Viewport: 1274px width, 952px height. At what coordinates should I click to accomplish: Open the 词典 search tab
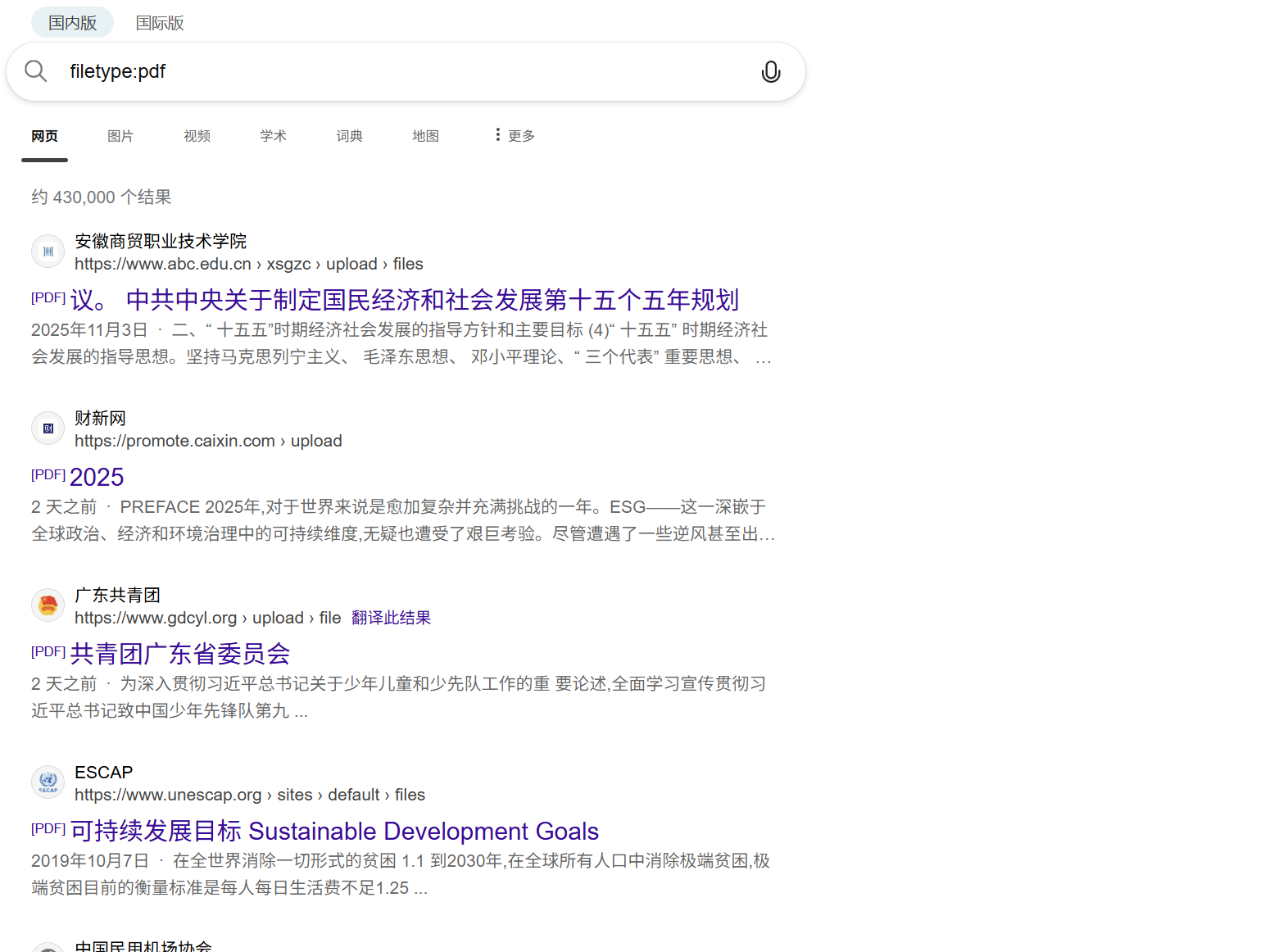349,135
